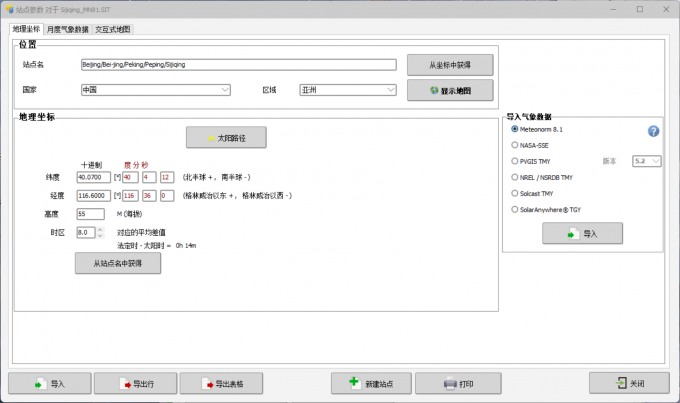
Task: Click the 站点名 site name text field
Action: [x=238, y=64]
